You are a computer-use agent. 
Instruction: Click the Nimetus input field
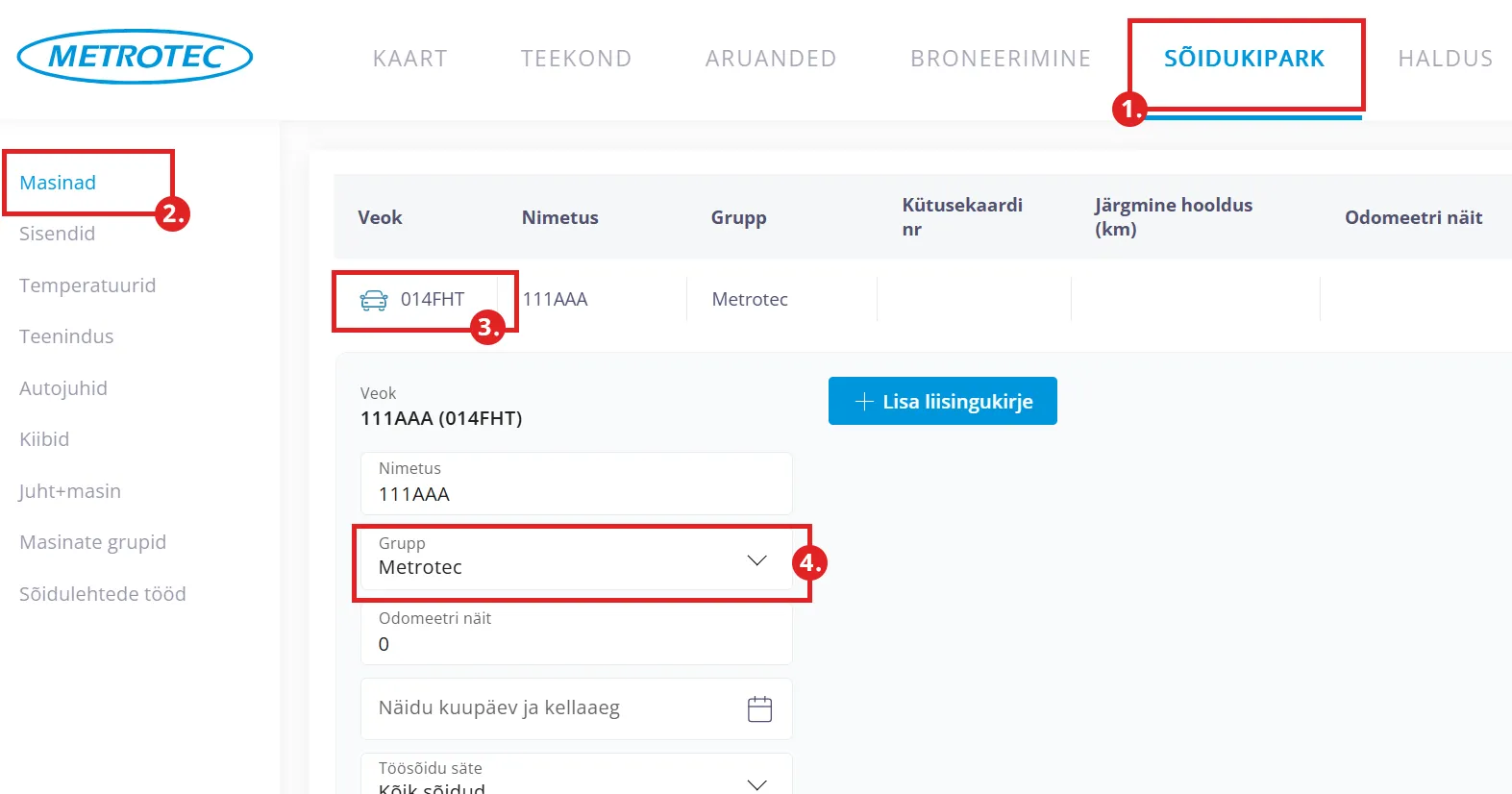click(575, 493)
